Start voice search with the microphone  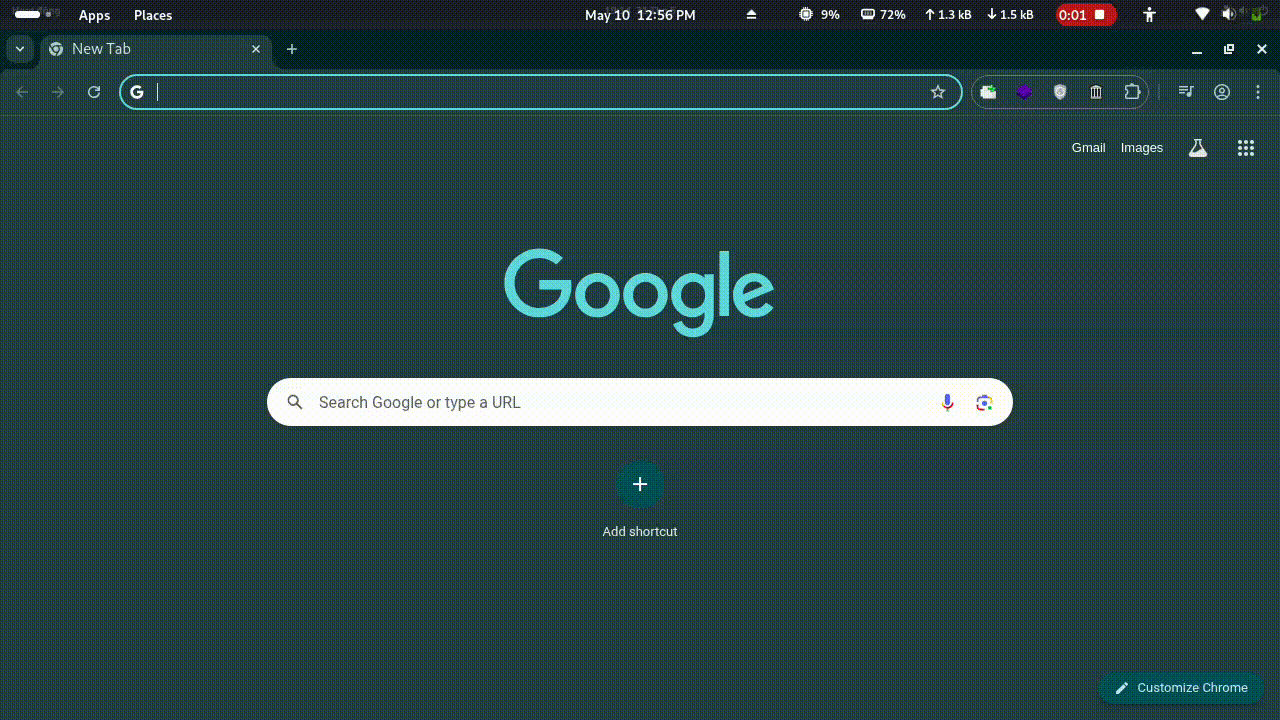(948, 402)
